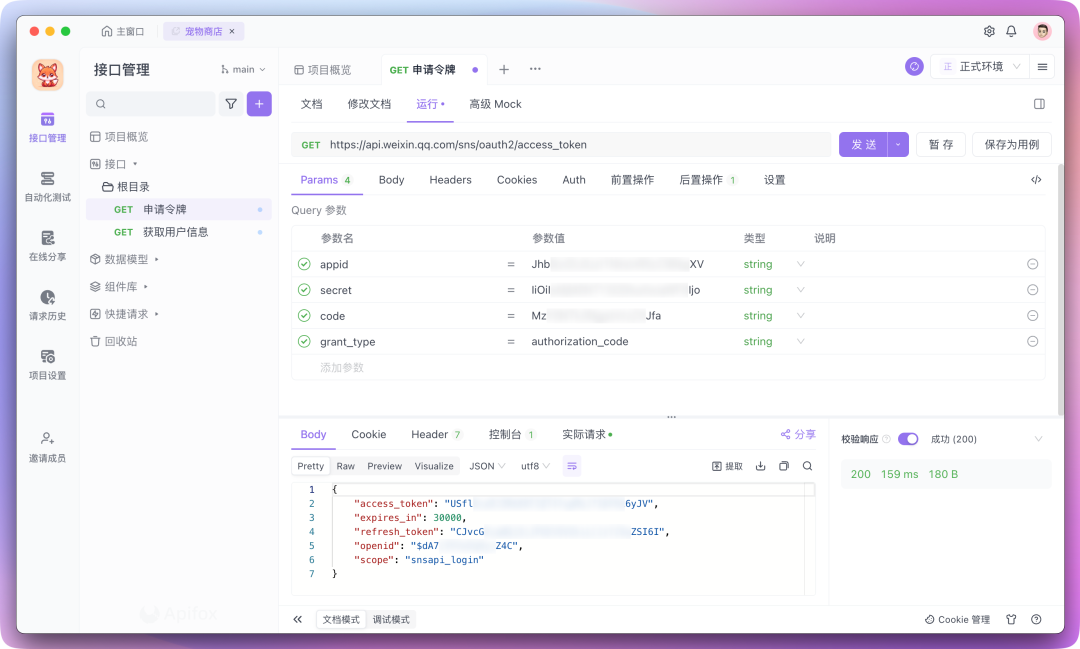Open utf8 encoding dropdown
Viewport: 1080px width, 649px height.
(535, 466)
